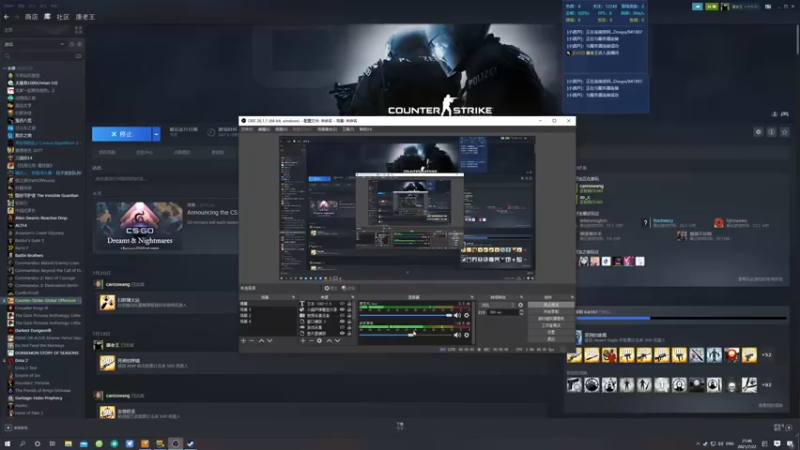Image resolution: width=800 pixels, height=450 pixels.
Task: Move selected OBS source up
Action: pos(329,341)
